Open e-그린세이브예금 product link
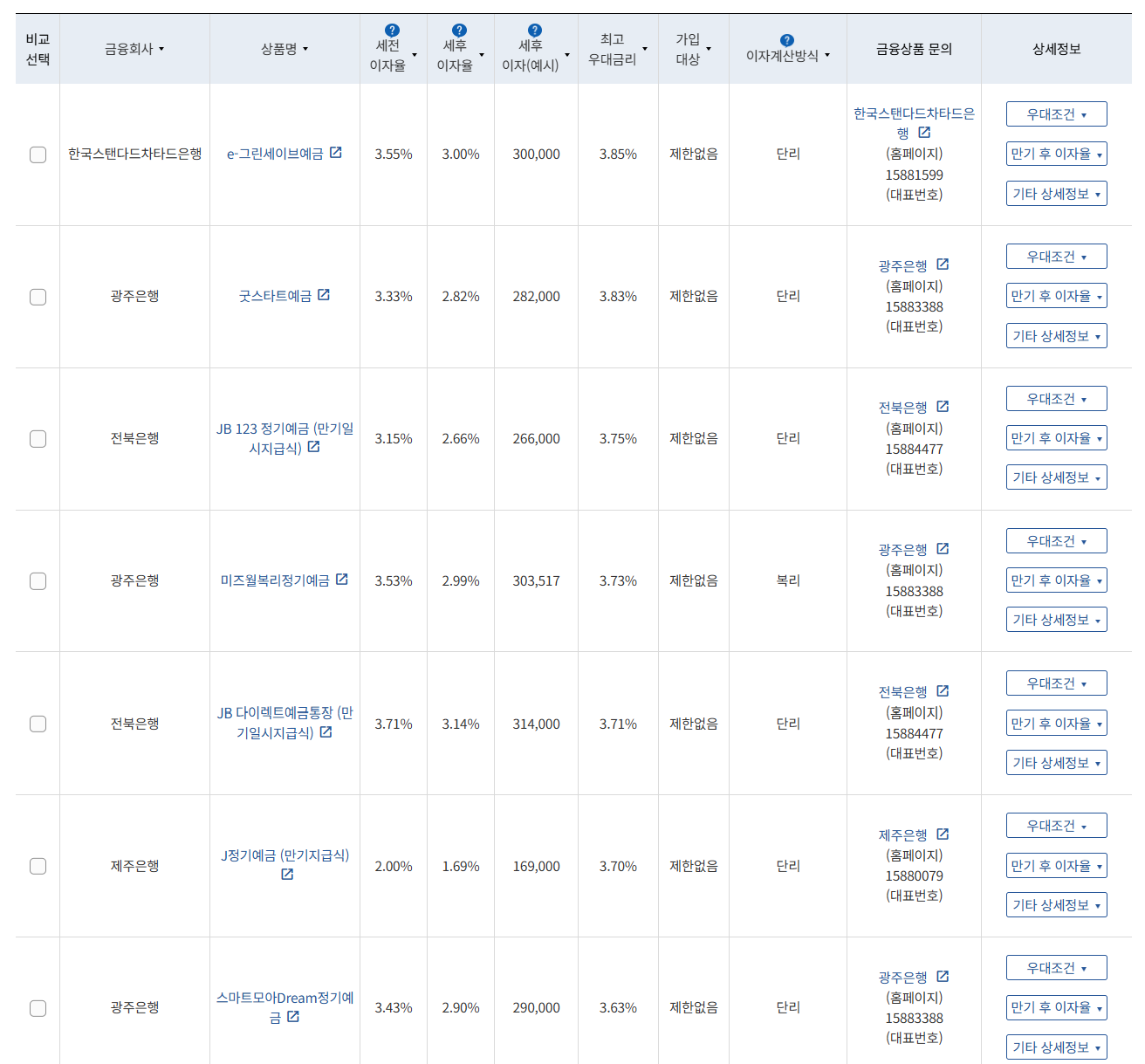This screenshot has width=1145, height=1064. 275,154
